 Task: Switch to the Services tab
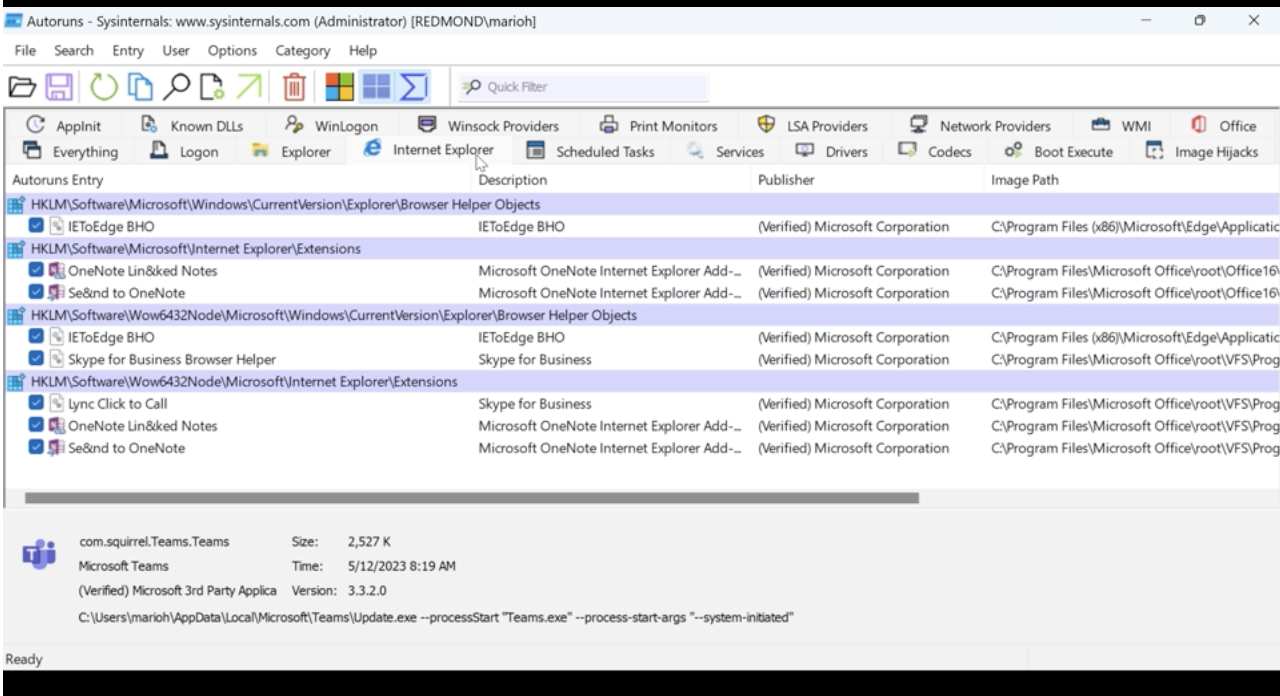click(725, 152)
